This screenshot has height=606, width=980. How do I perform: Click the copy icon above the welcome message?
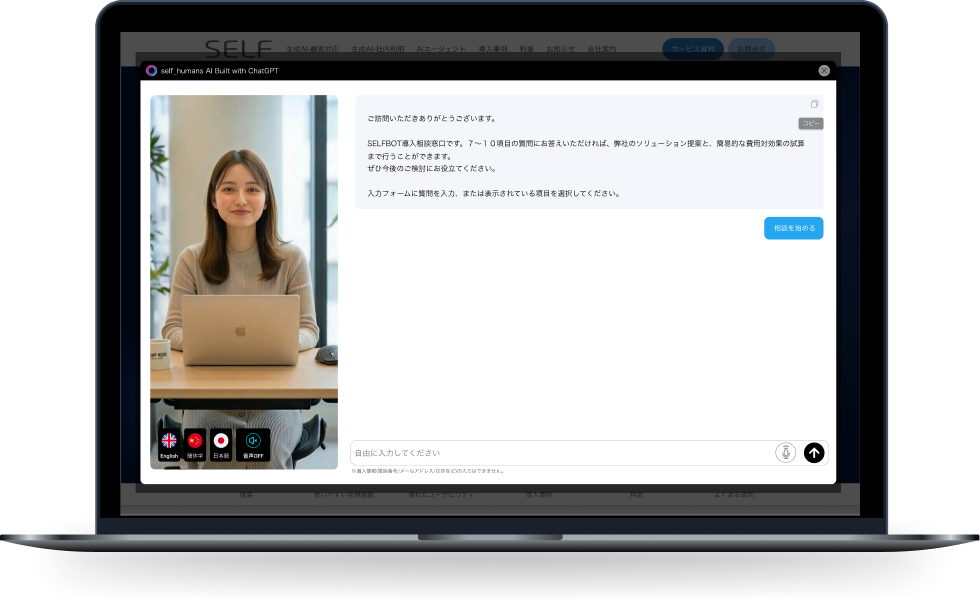814,104
